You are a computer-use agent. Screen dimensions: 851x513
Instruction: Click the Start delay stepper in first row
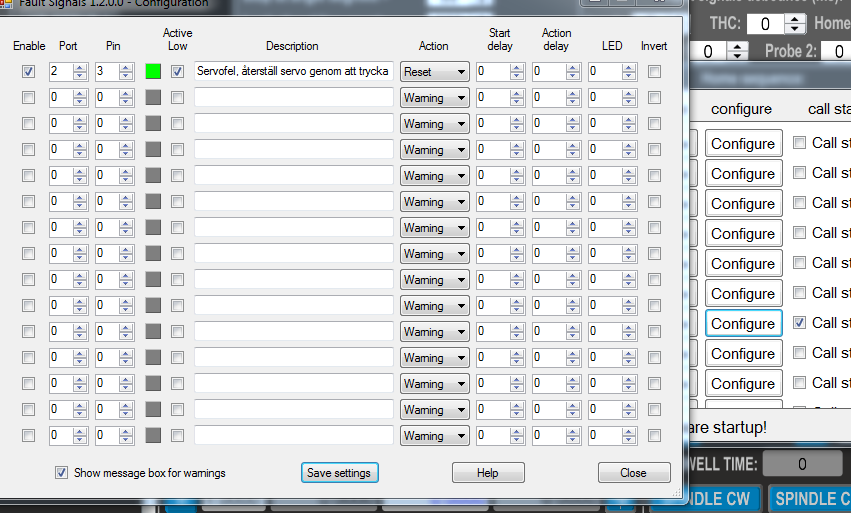click(500, 72)
